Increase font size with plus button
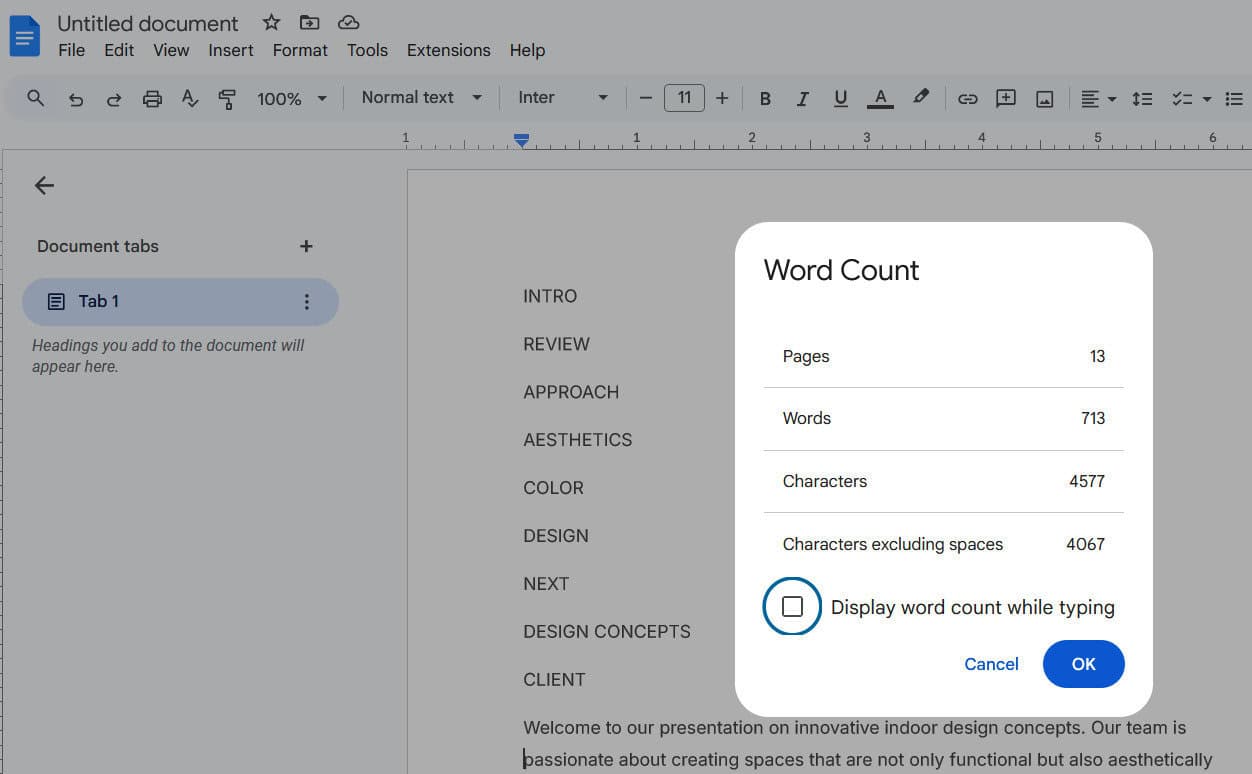The height and width of the screenshot is (774, 1252). point(722,98)
